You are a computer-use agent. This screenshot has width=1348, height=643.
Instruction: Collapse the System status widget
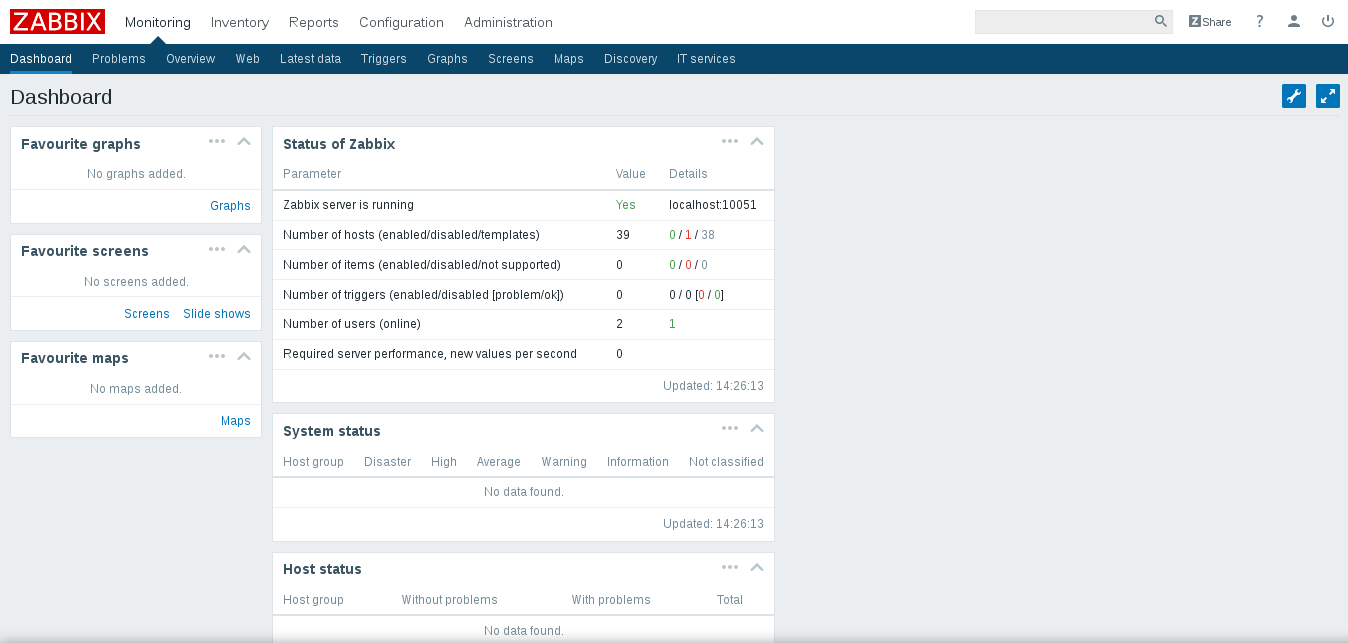pyautogui.click(x=757, y=428)
